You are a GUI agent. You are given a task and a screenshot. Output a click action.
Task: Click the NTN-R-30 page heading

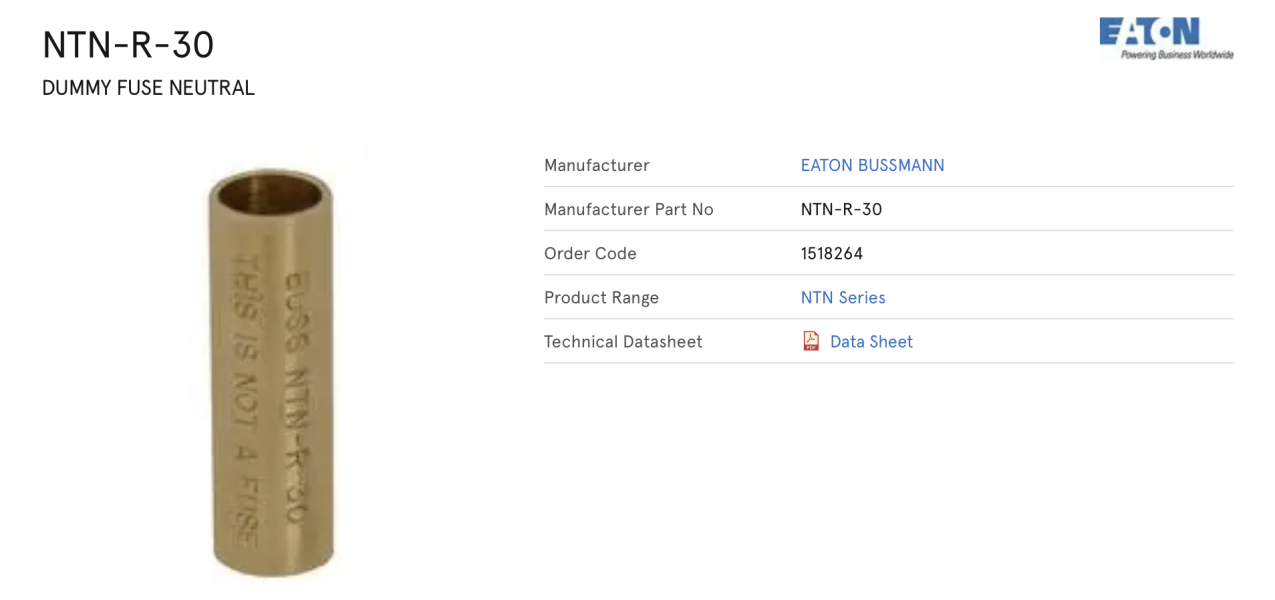click(128, 45)
